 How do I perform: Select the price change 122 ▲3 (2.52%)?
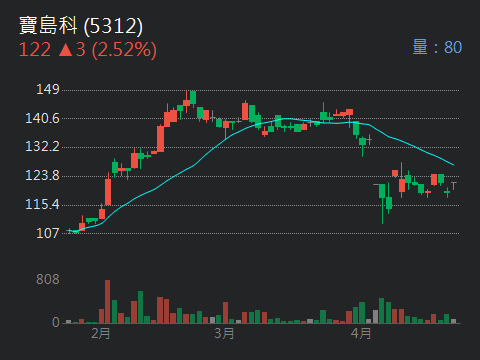[88, 50]
